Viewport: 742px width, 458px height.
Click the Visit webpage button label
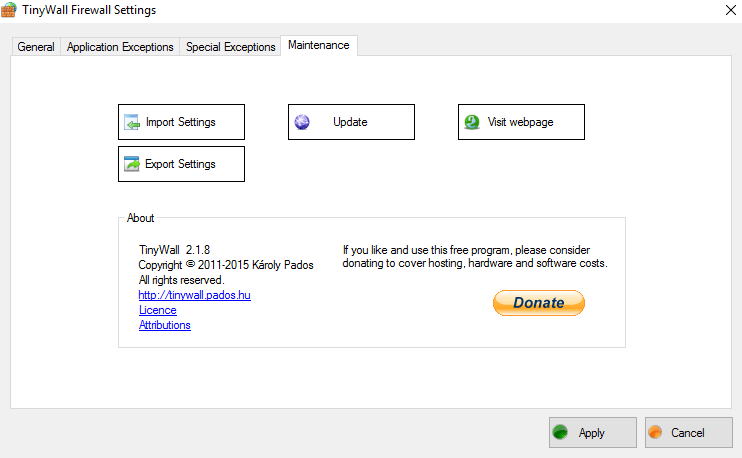click(x=521, y=122)
